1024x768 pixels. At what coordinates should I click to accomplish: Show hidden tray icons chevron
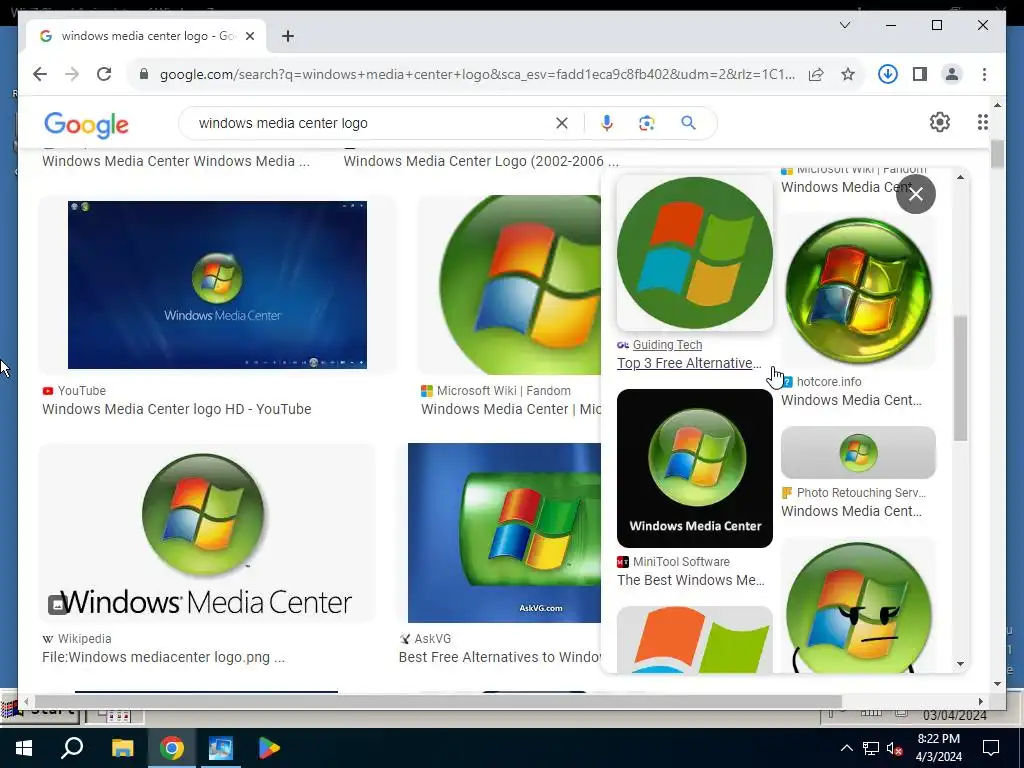846,748
